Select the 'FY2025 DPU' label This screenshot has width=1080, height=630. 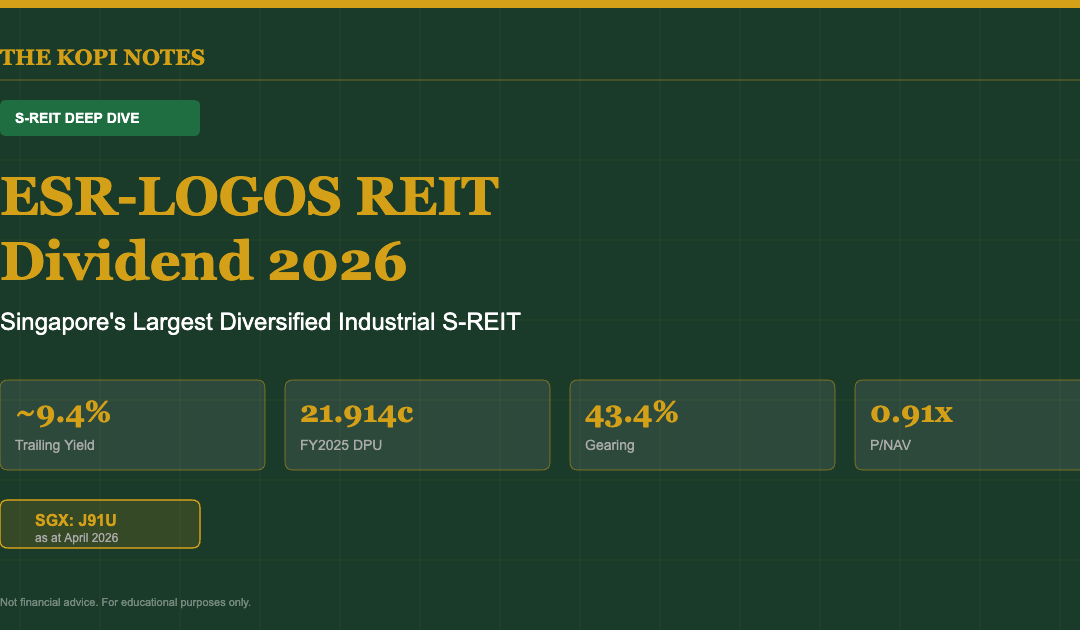pos(341,445)
